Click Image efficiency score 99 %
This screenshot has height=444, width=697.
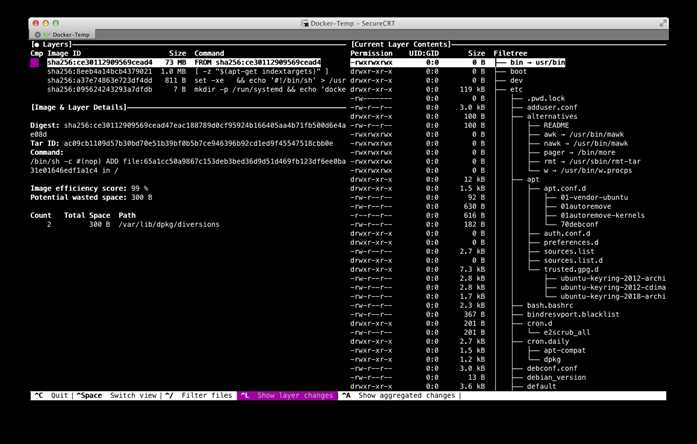[89, 188]
